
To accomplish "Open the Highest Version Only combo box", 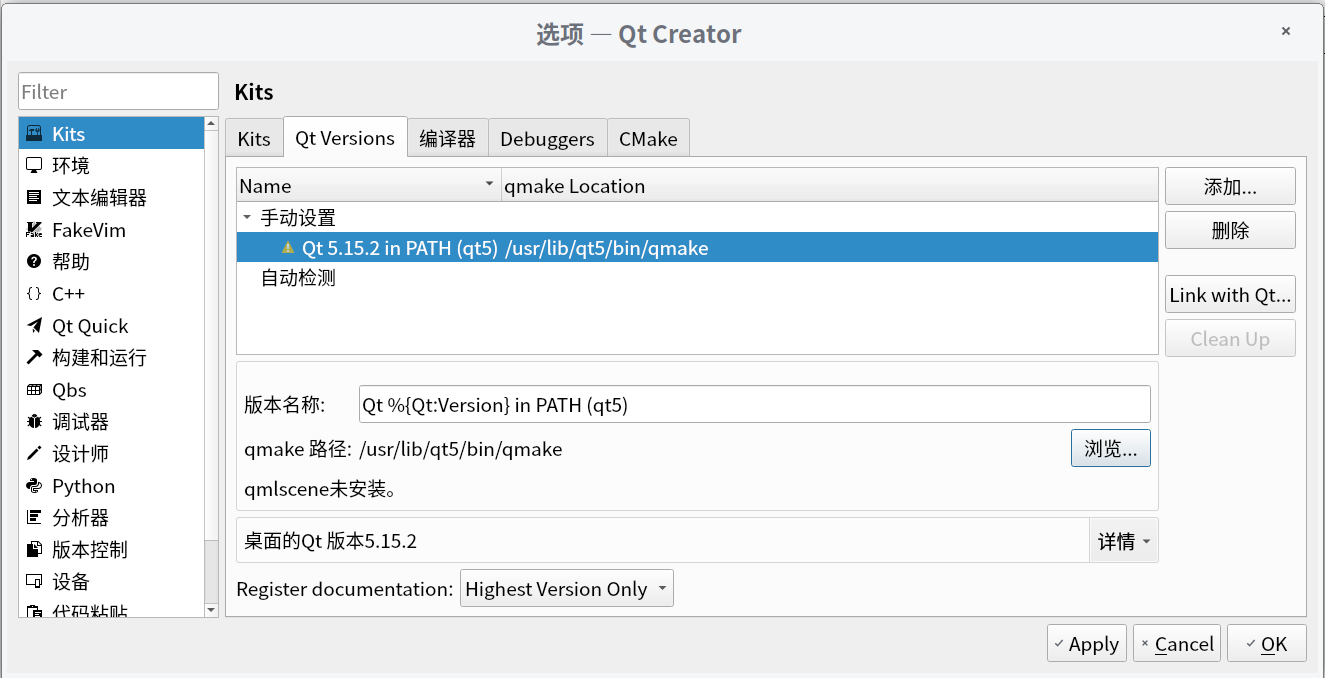I will tap(567, 589).
